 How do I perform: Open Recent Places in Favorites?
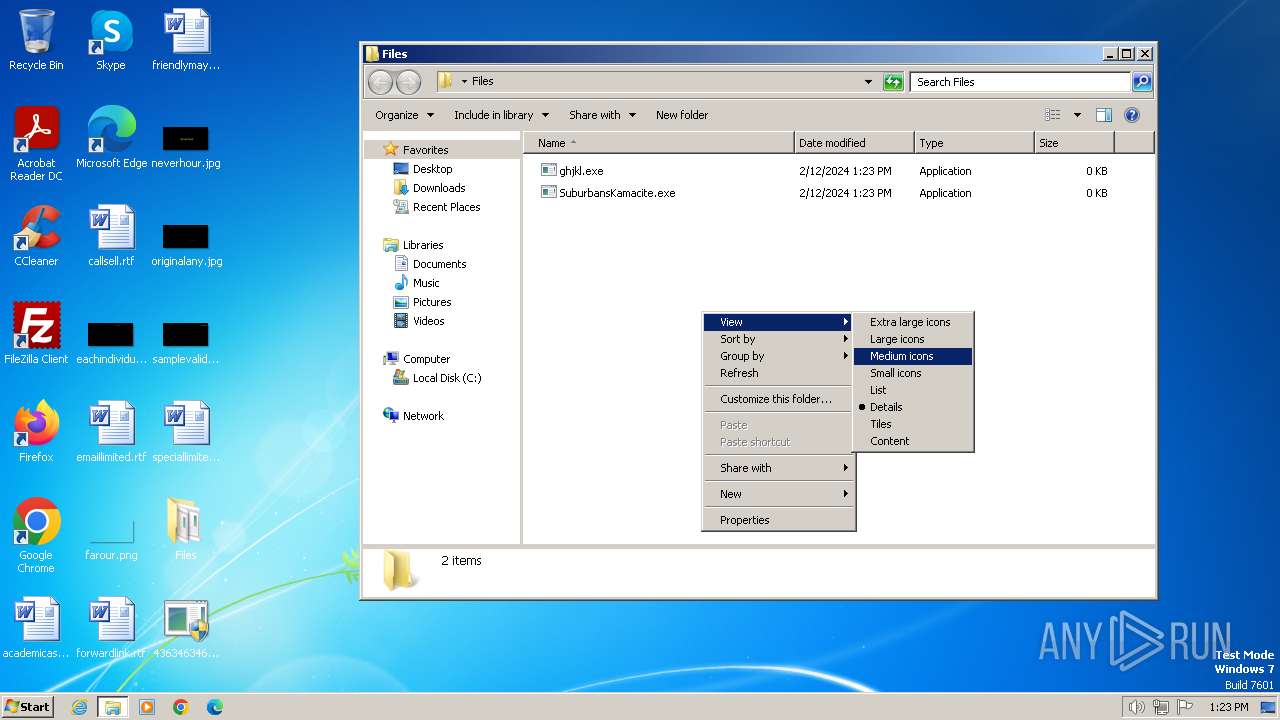(436, 207)
